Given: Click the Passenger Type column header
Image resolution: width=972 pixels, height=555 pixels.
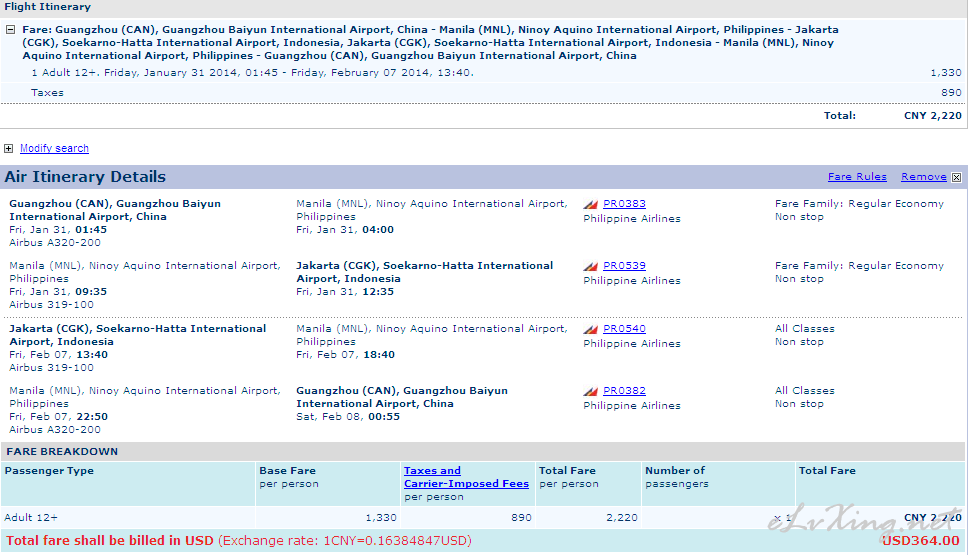Looking at the screenshot, I should 49,471.
